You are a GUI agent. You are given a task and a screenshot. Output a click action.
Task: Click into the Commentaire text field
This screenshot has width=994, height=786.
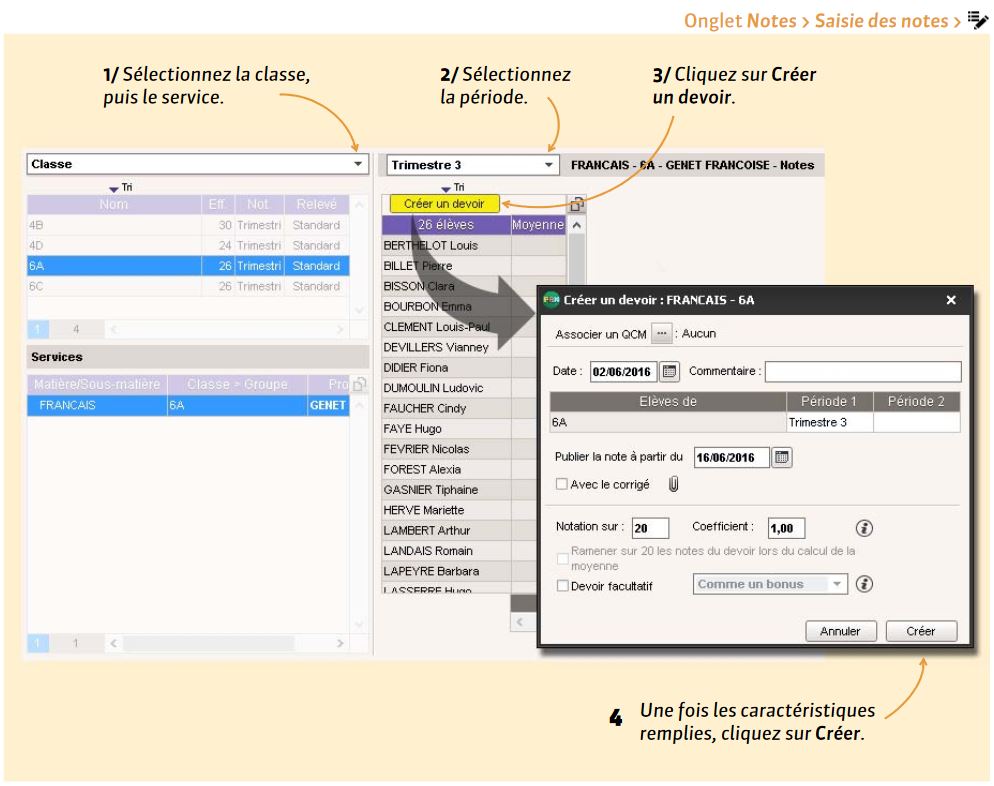863,372
